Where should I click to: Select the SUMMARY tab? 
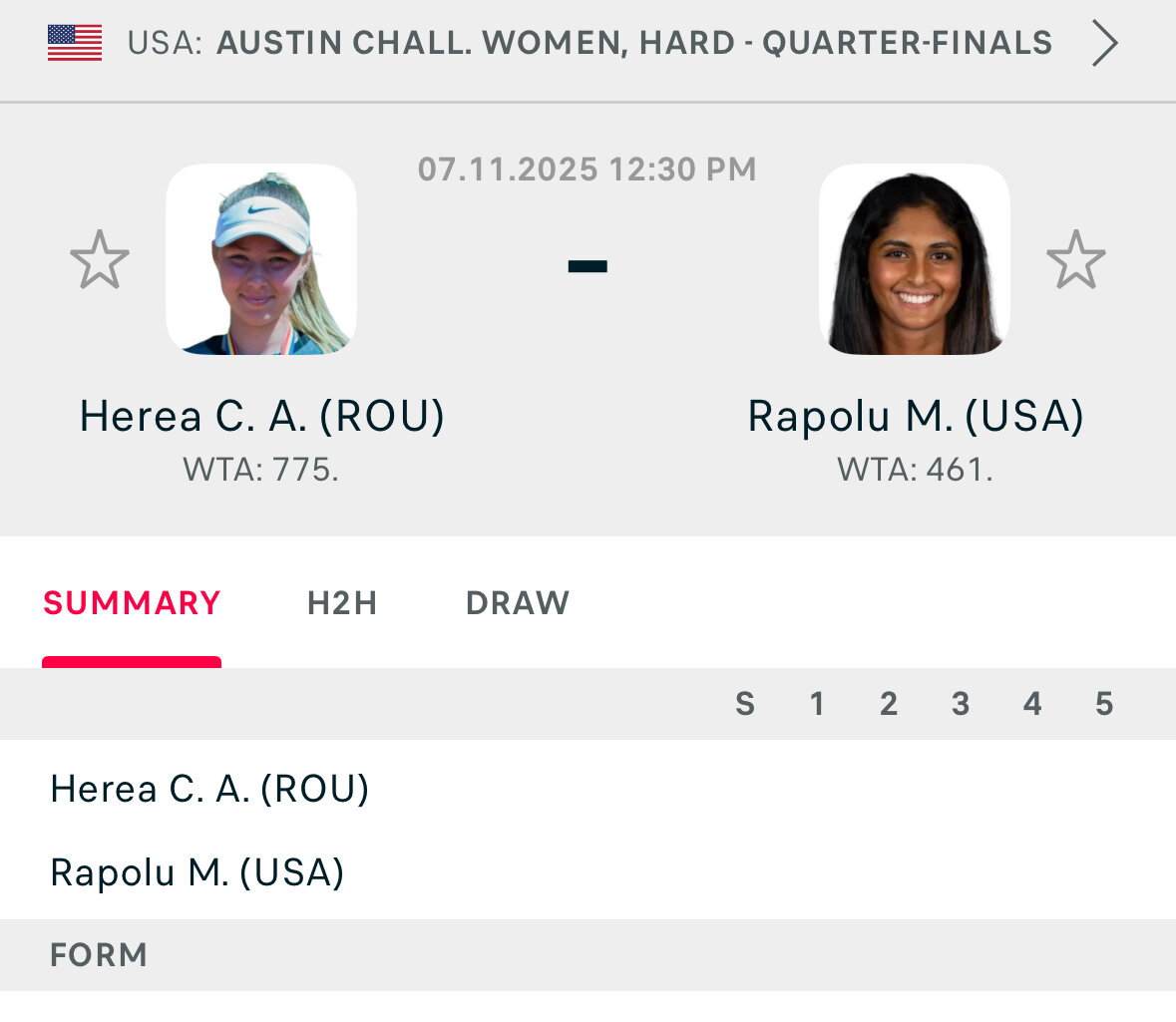tap(132, 603)
